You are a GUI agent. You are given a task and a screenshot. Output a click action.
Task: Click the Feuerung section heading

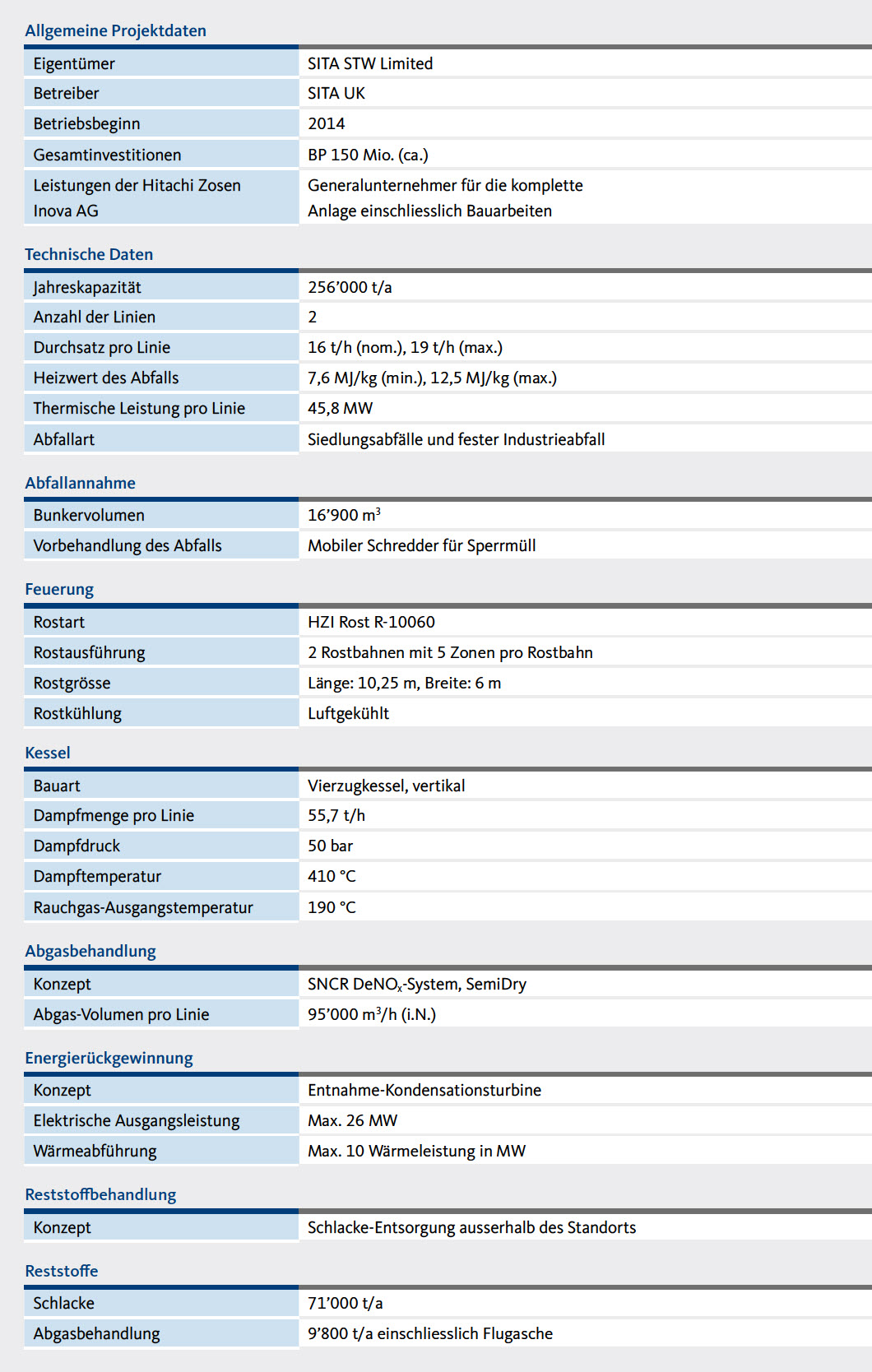59,589
